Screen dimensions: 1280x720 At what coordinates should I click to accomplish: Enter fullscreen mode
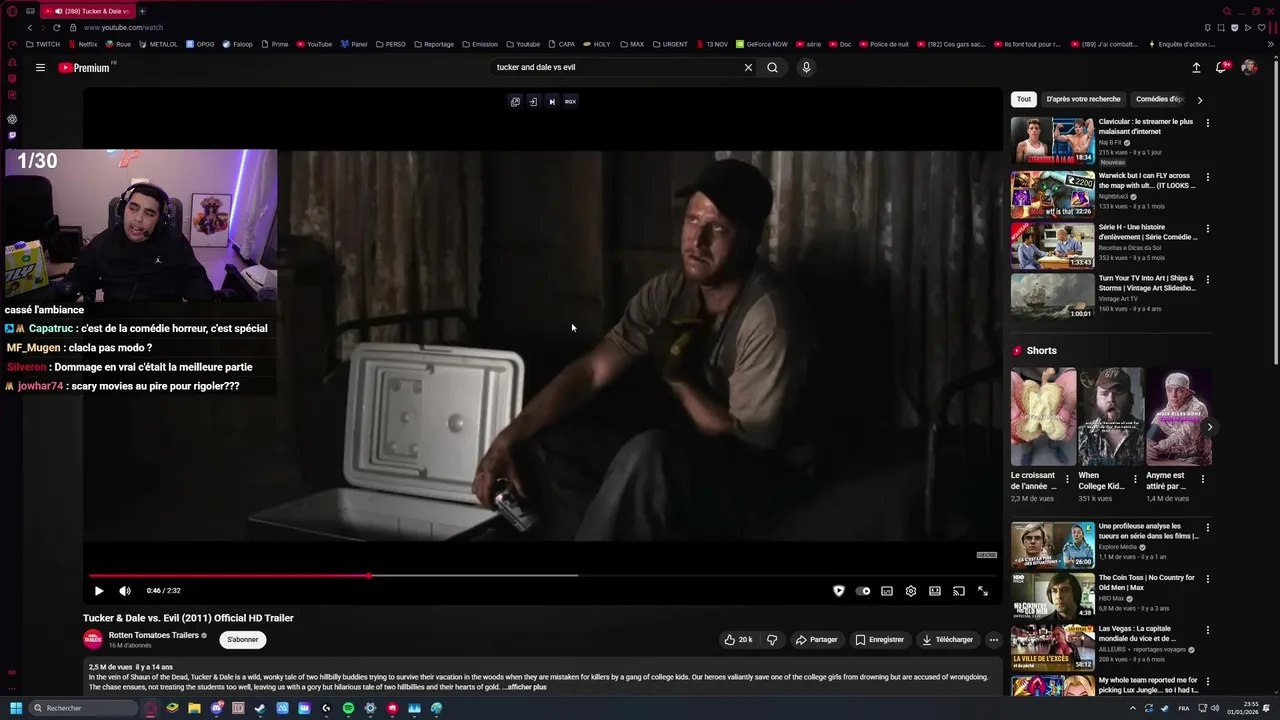pyautogui.click(x=983, y=591)
